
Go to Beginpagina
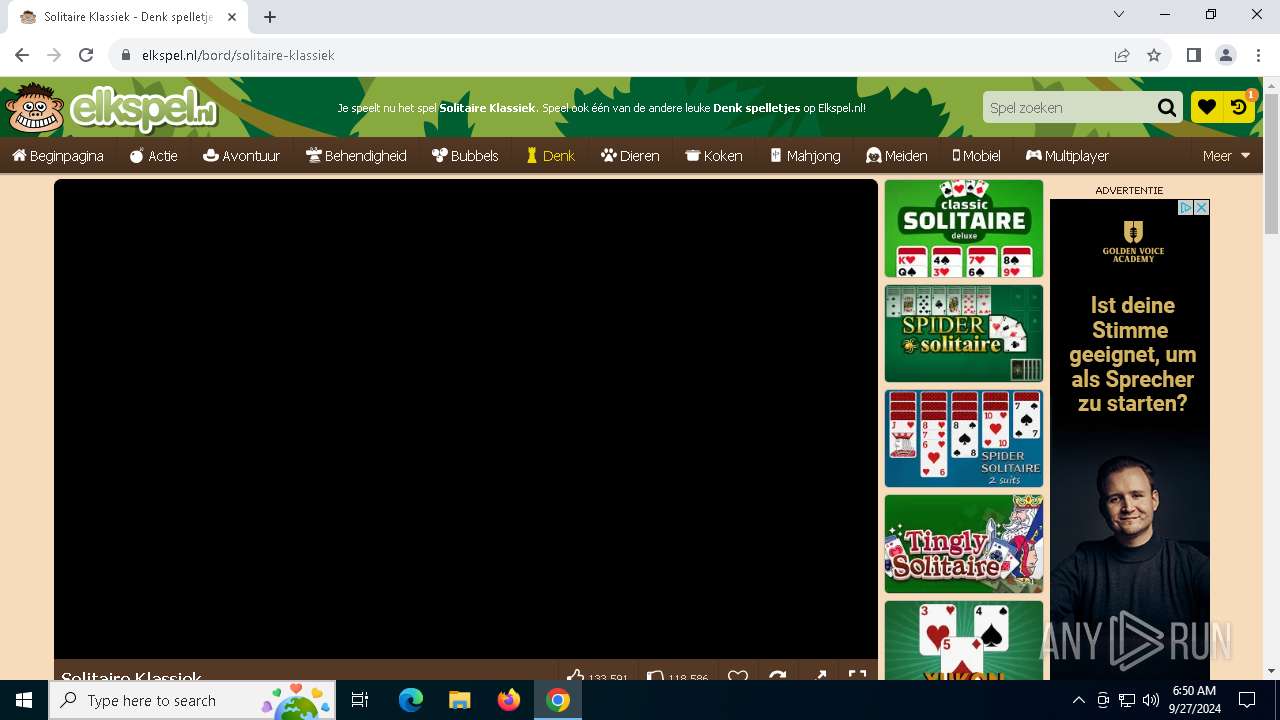click(58, 156)
